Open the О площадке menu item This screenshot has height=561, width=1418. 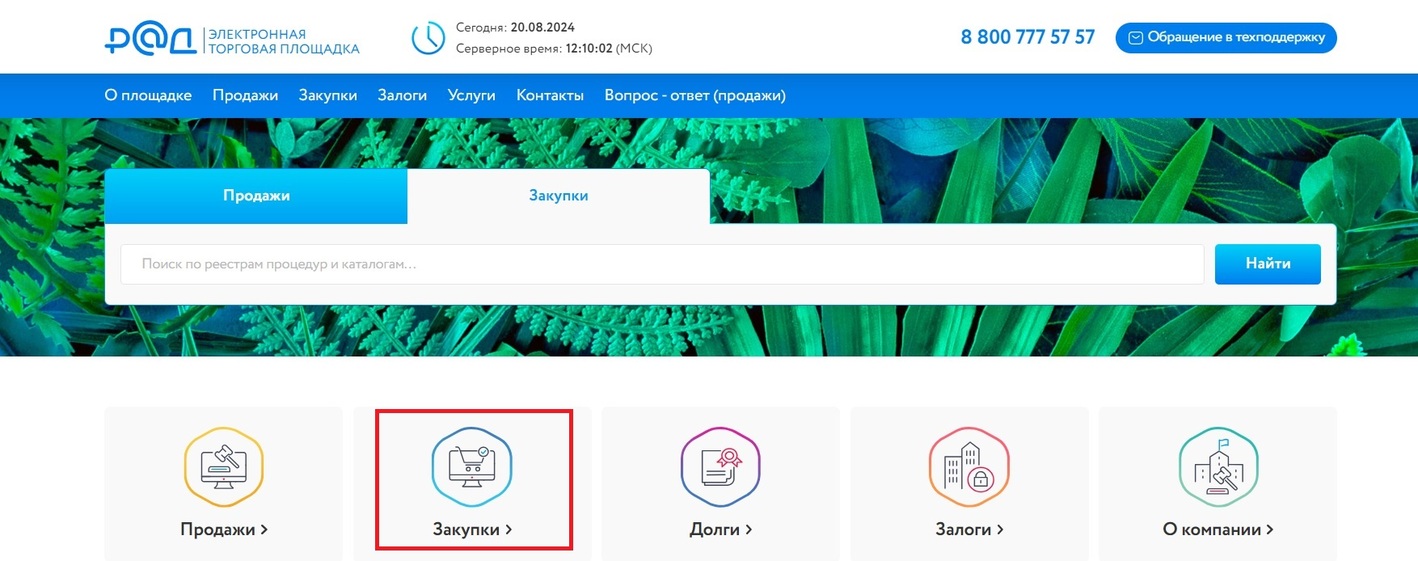click(148, 95)
